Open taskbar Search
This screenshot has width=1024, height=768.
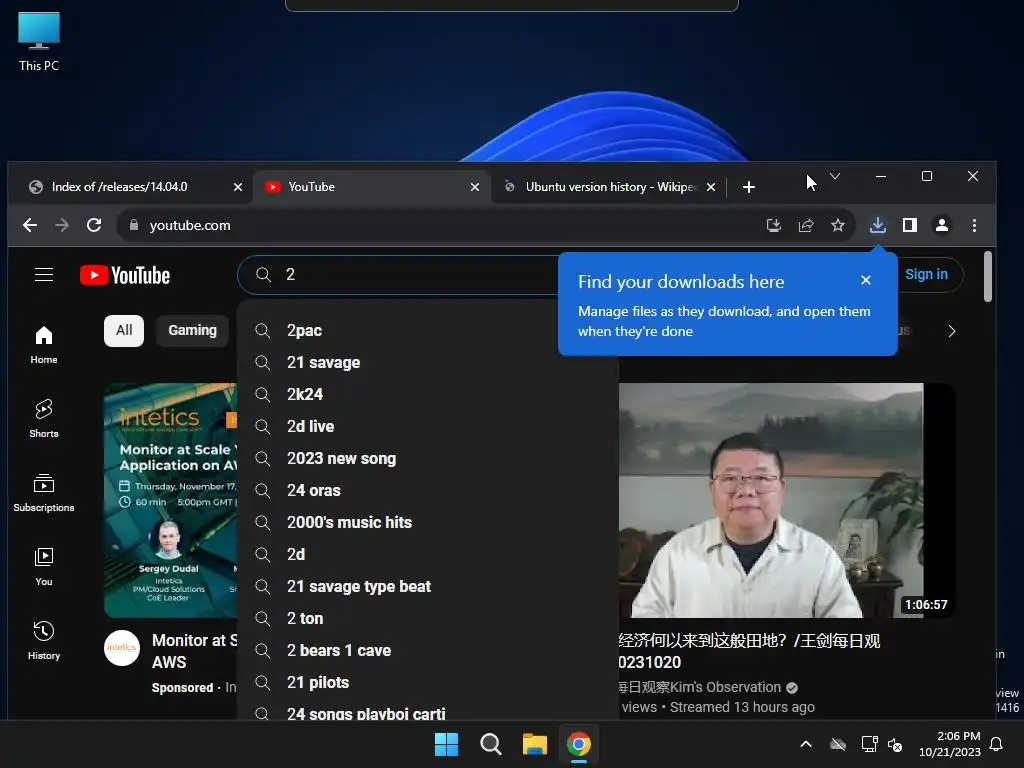(x=490, y=744)
